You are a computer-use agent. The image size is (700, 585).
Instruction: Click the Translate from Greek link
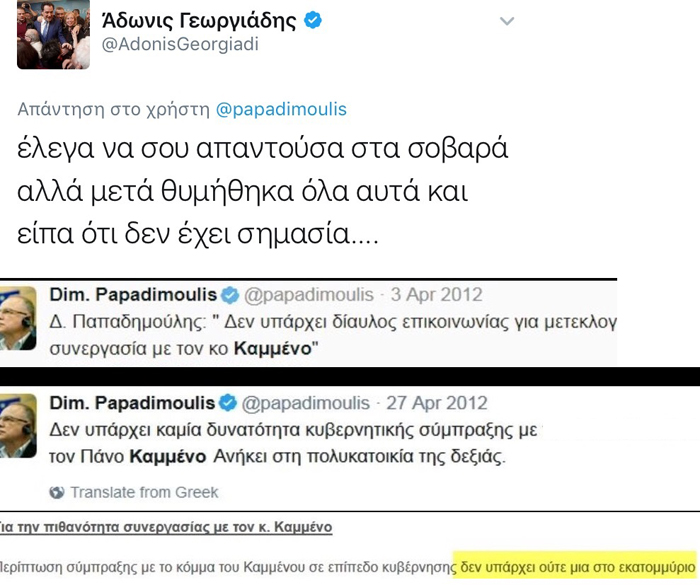click(x=144, y=492)
